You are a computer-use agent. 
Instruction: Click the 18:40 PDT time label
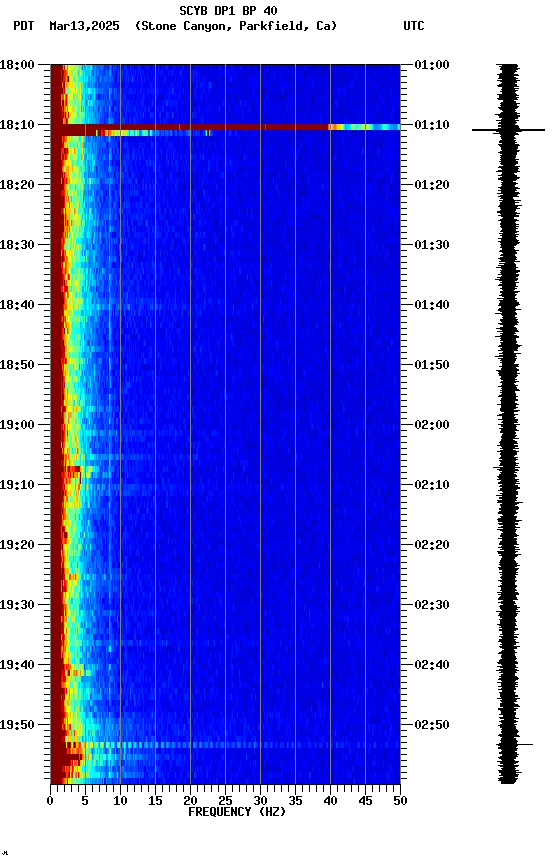click(x=17, y=305)
